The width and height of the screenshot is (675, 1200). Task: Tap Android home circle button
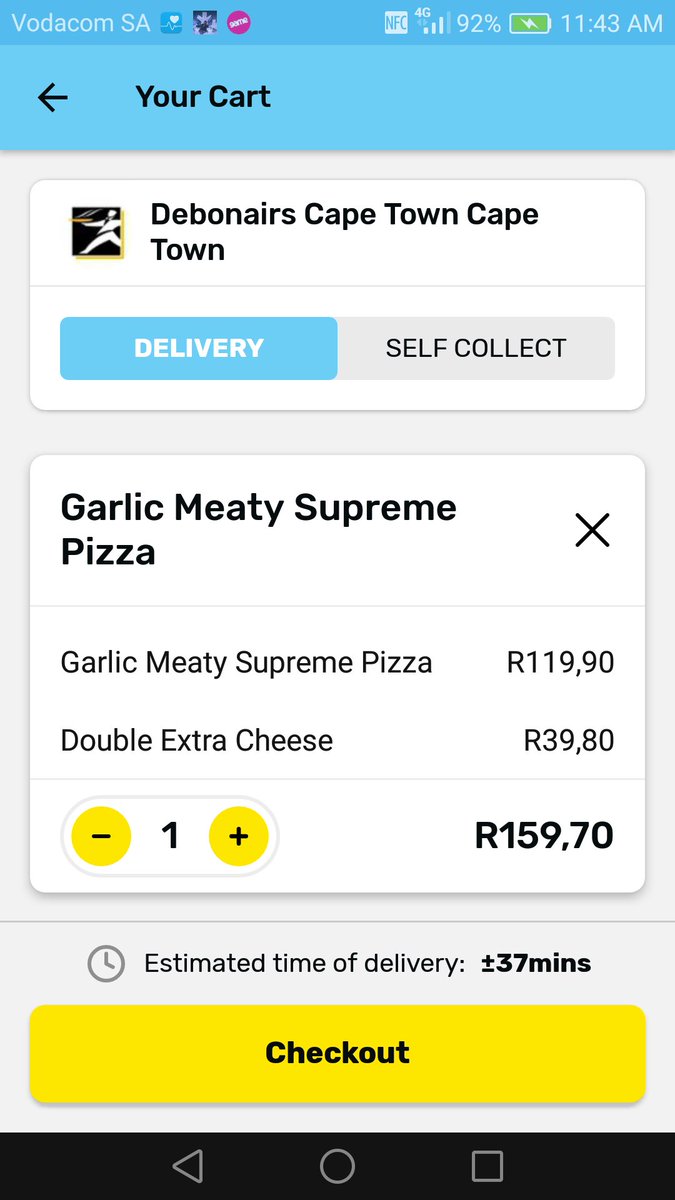[337, 1166]
